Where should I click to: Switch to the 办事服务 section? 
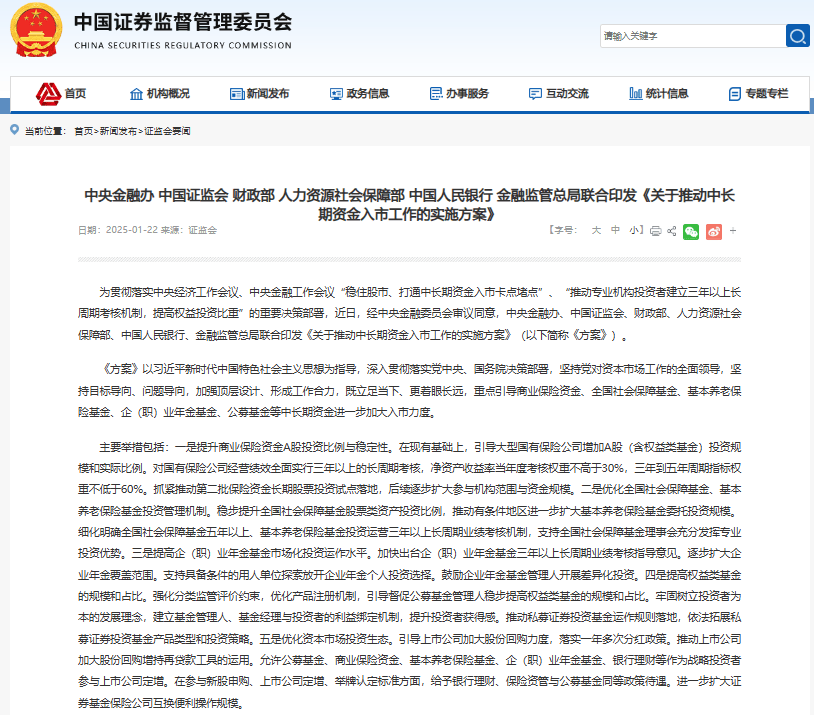tap(462, 93)
